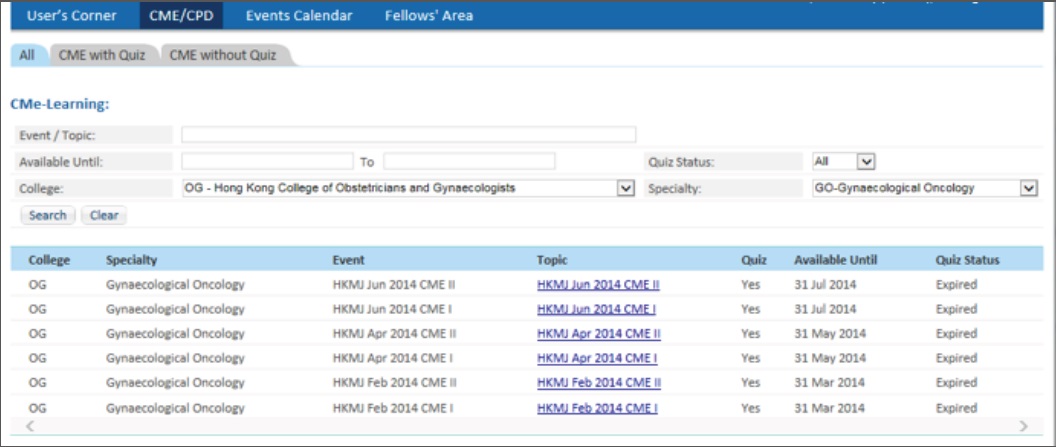Click the left arrow of horizontal scrollbar
The image size is (1056, 447).
[29, 426]
